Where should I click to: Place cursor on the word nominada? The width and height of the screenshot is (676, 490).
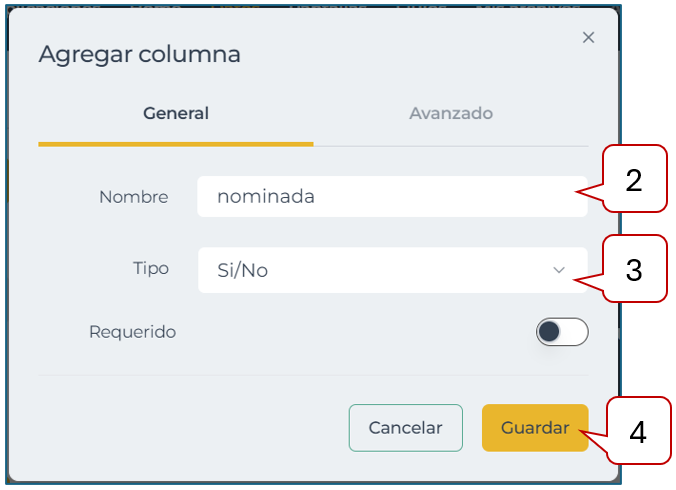(x=266, y=197)
